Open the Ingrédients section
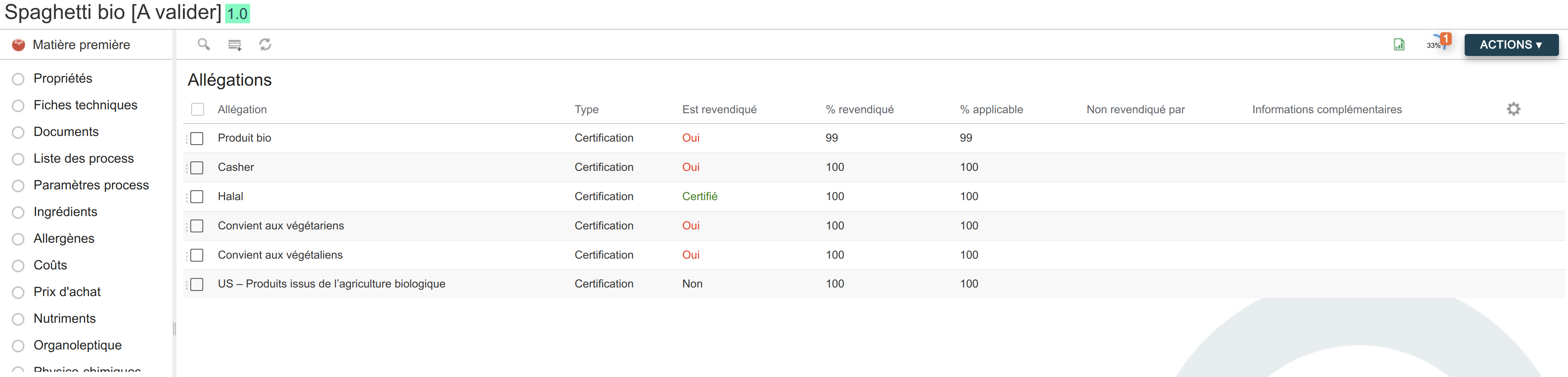This screenshot has width=1568, height=377. [65, 212]
